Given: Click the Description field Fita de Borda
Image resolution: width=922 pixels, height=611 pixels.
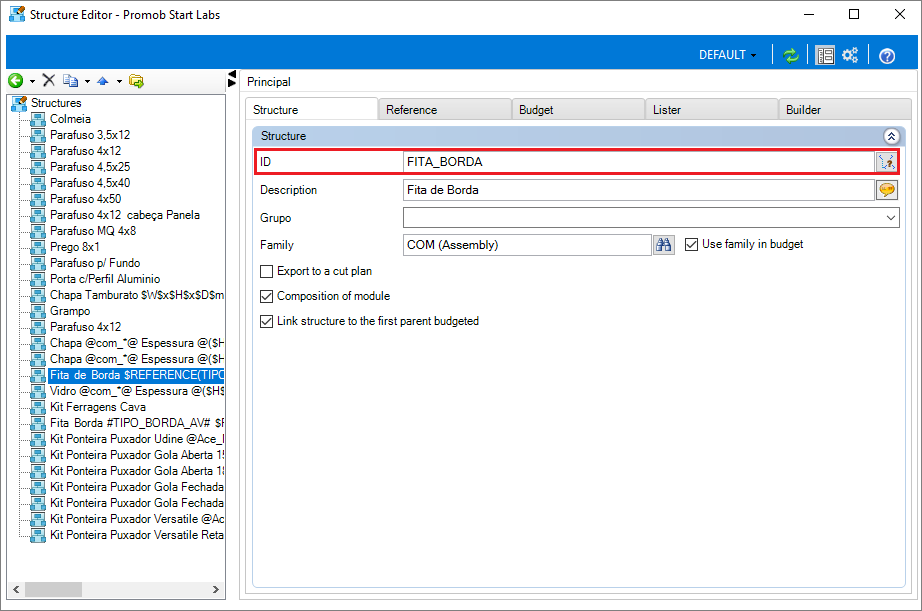Looking at the screenshot, I should [639, 190].
